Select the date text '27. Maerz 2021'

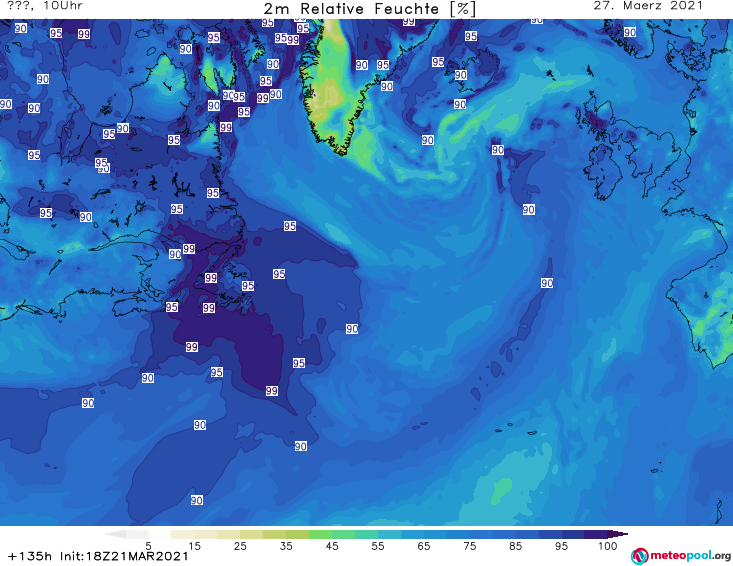click(x=648, y=6)
